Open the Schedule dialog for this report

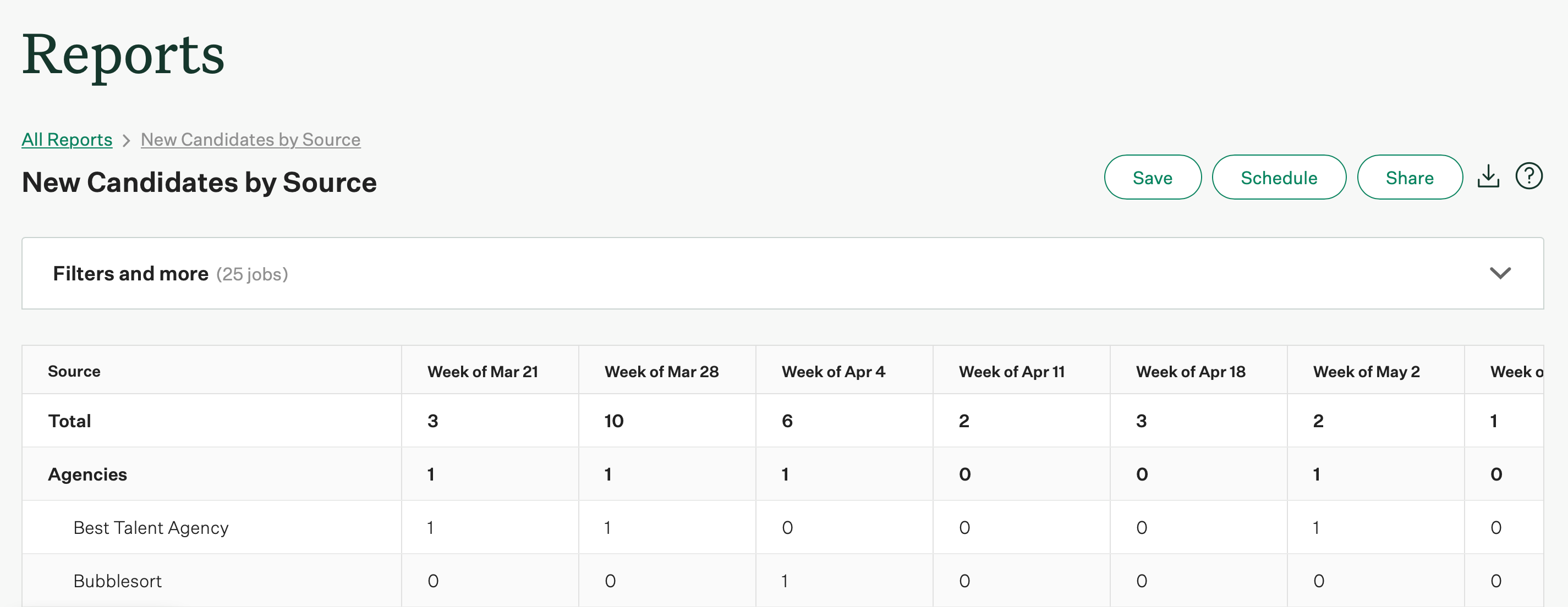pos(1279,177)
